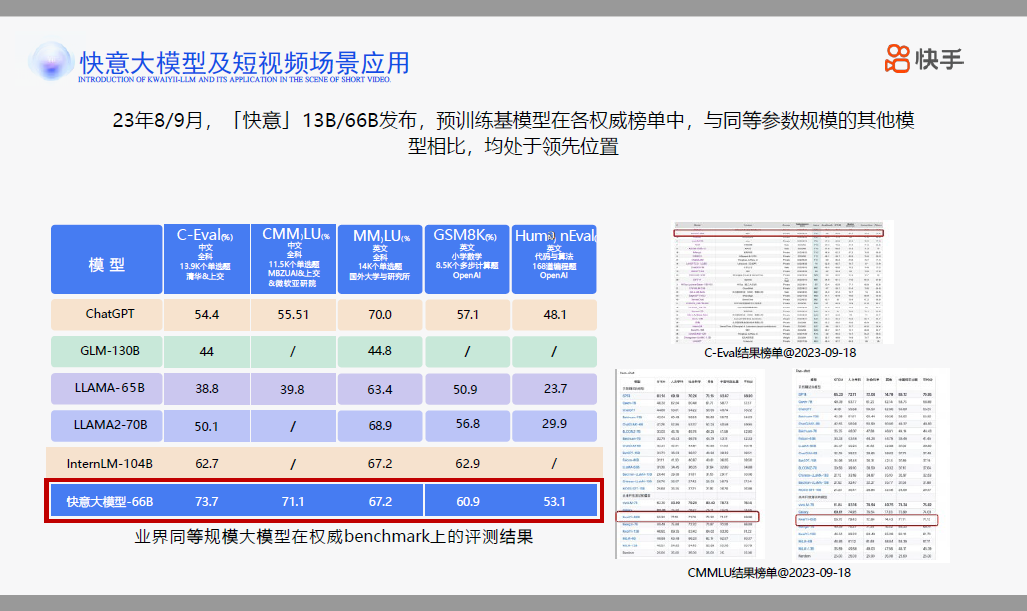This screenshot has height=611, width=1027.
Task: Click GLM-130B's MMLU score 44.8
Action: (x=380, y=351)
